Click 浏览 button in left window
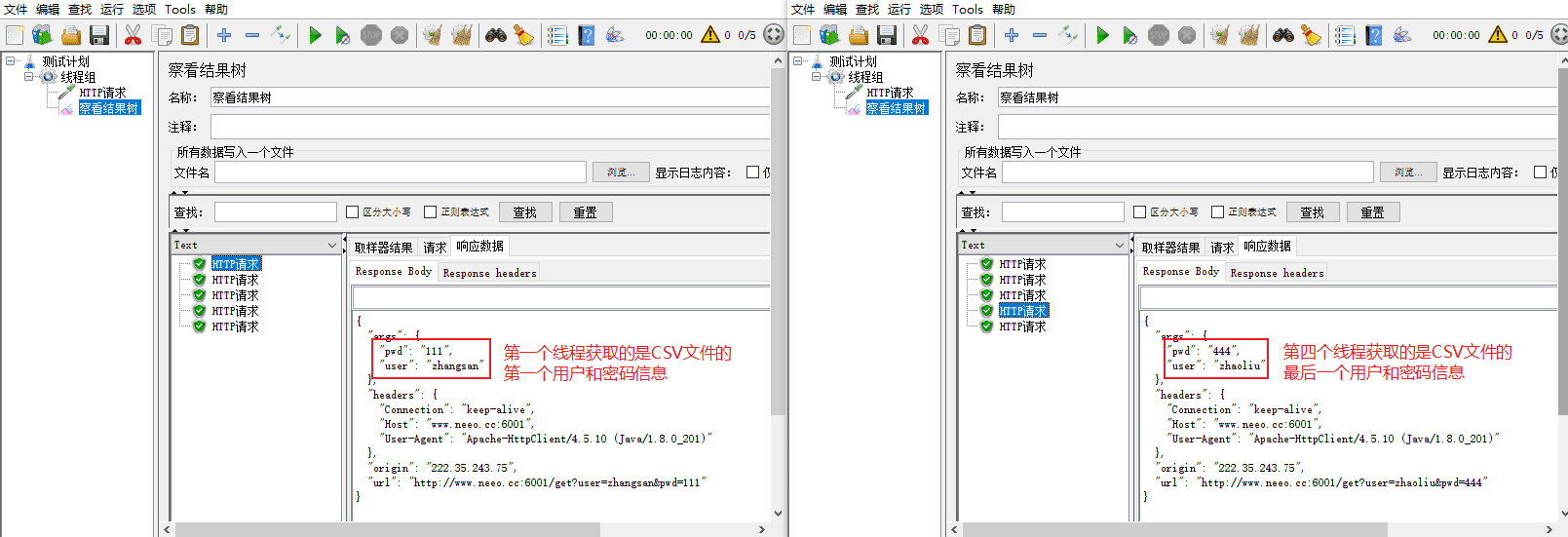 pos(621,173)
